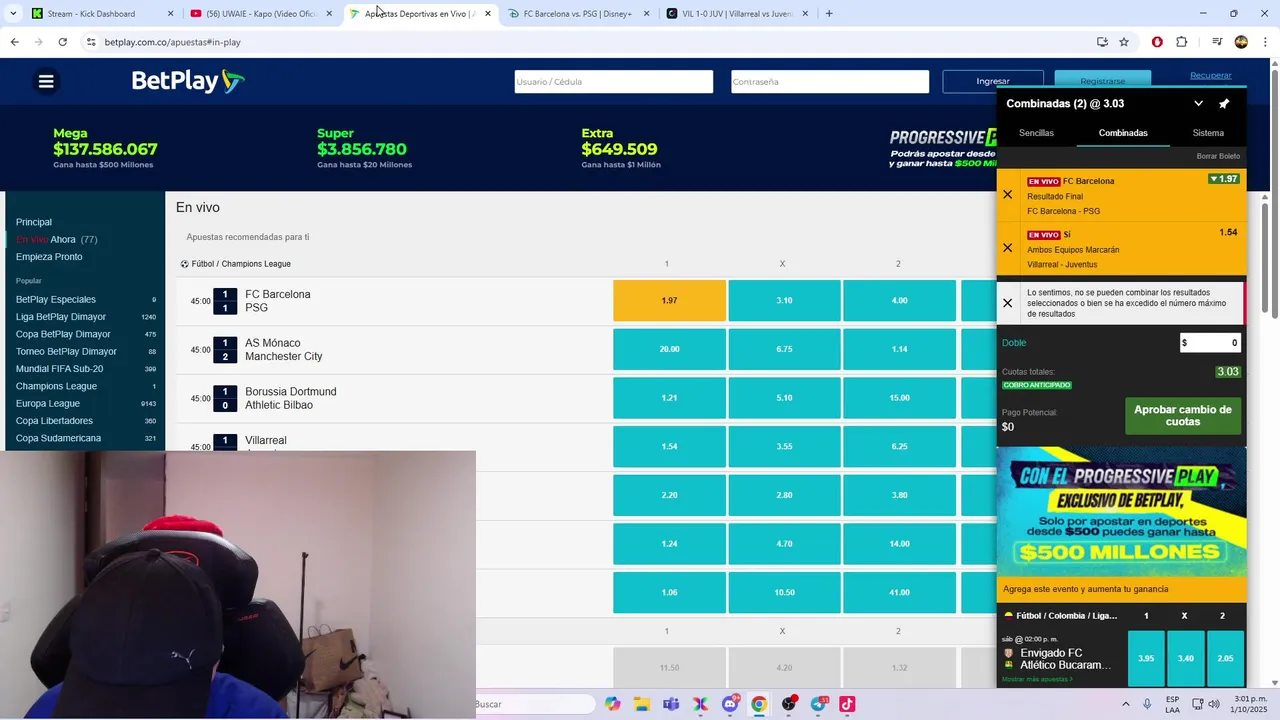Select Envigado FC win odds 3.95
Screen dimensions: 1280x720
tap(1146, 659)
